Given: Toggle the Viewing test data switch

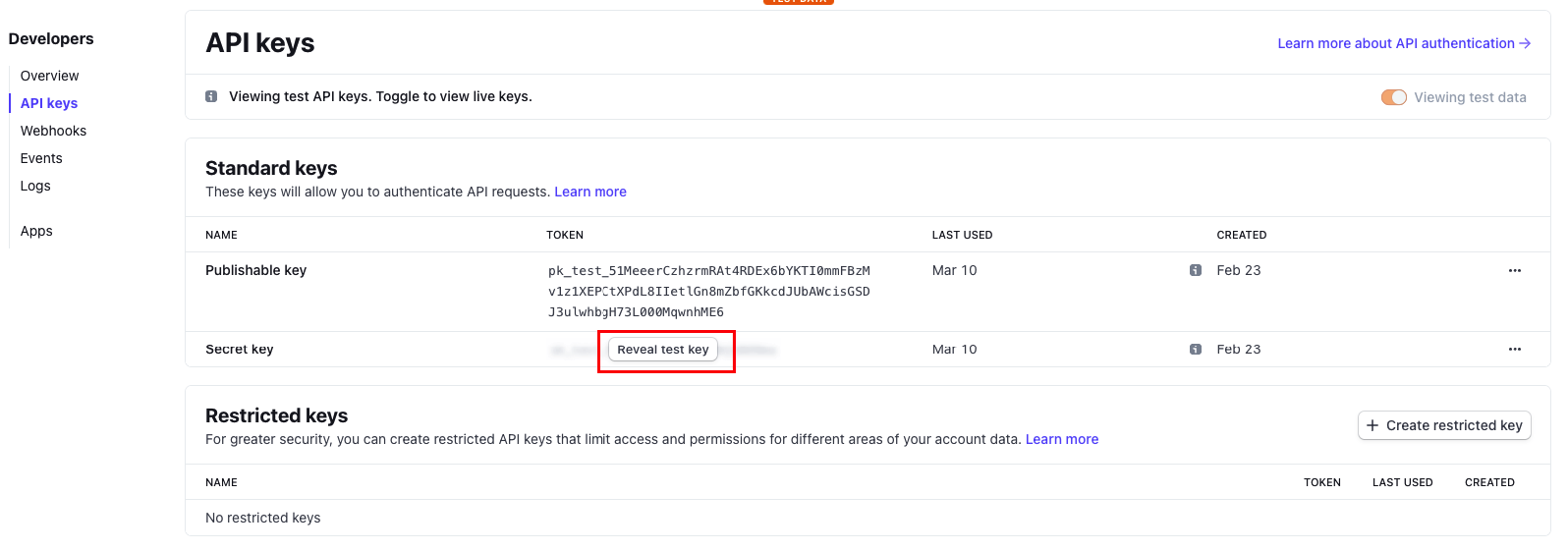Looking at the screenshot, I should coord(1393,97).
